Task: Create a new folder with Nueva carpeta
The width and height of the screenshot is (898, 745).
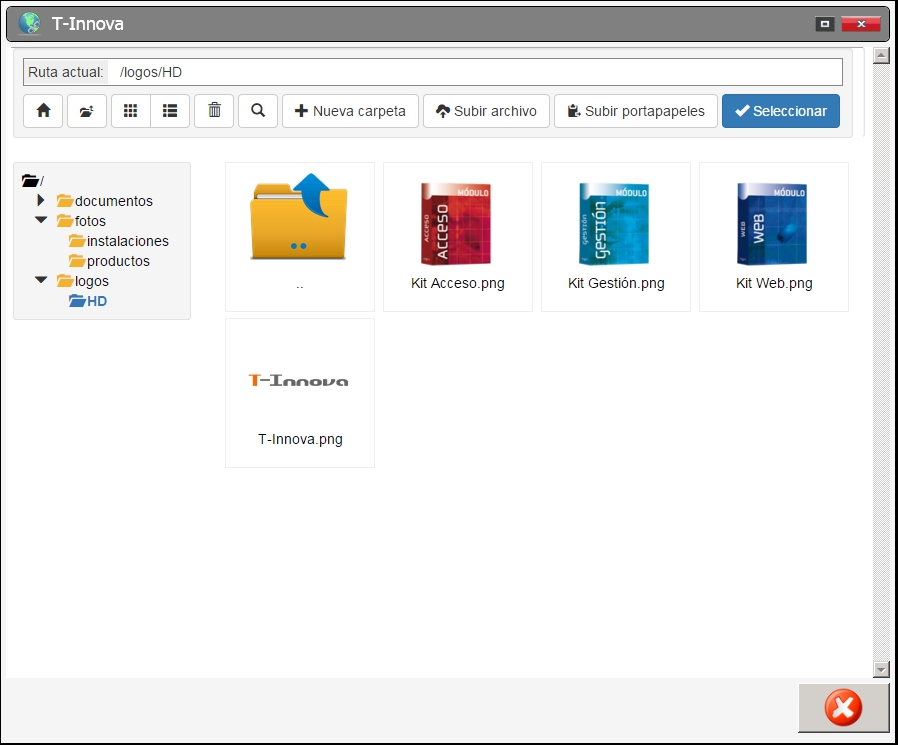Action: [350, 111]
